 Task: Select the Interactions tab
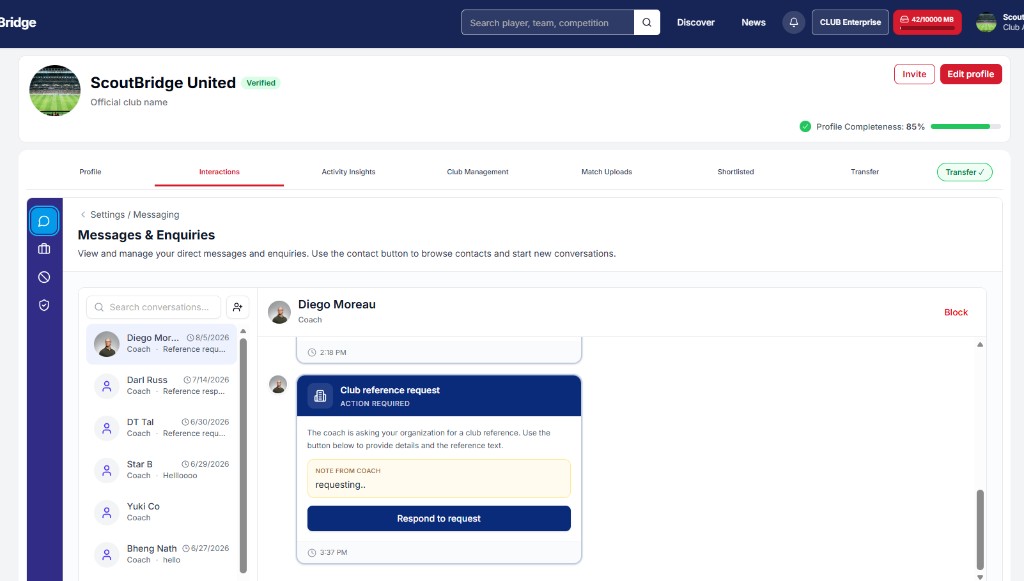tap(219, 172)
